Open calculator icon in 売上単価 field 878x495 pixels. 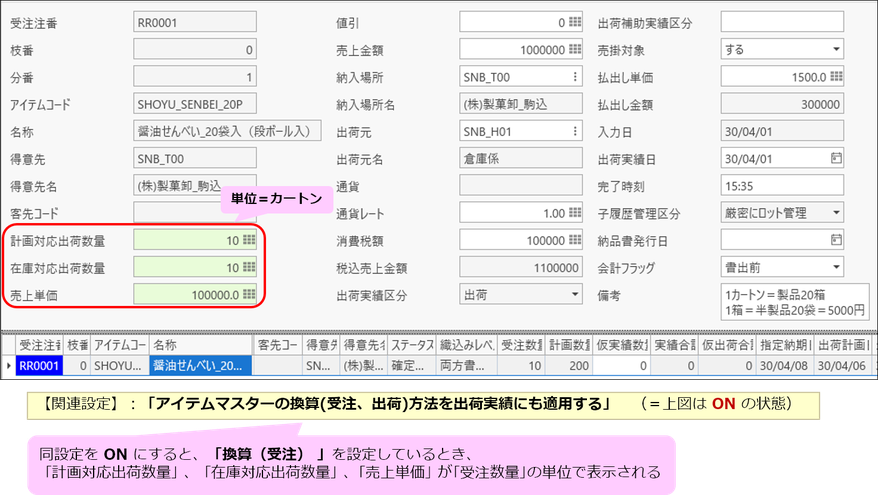click(249, 295)
